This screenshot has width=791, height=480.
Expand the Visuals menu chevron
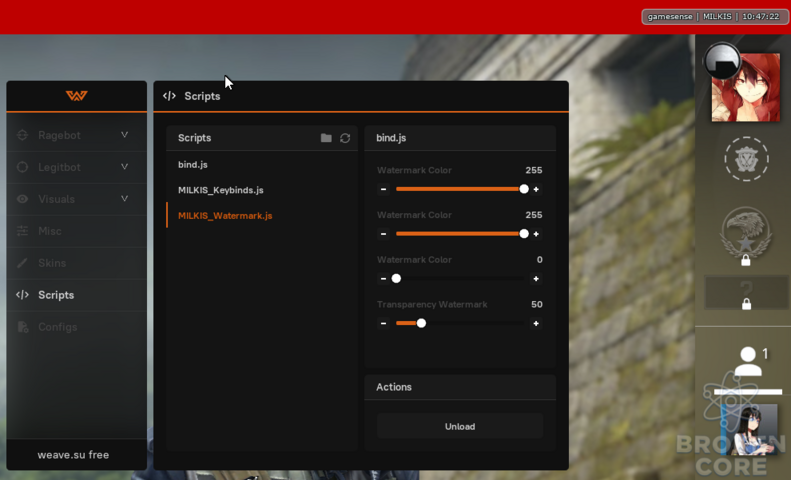[124, 199]
